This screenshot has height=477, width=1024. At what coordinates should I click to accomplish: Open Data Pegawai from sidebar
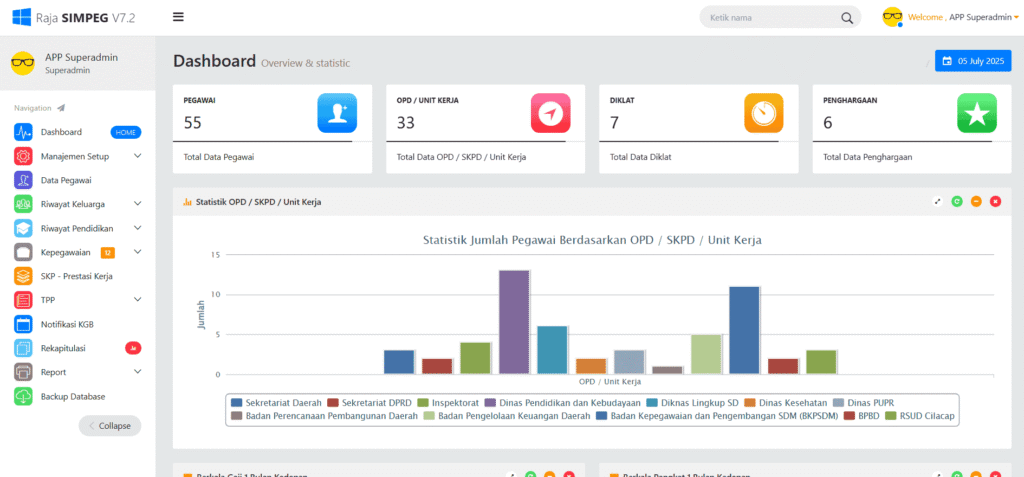tap(66, 180)
